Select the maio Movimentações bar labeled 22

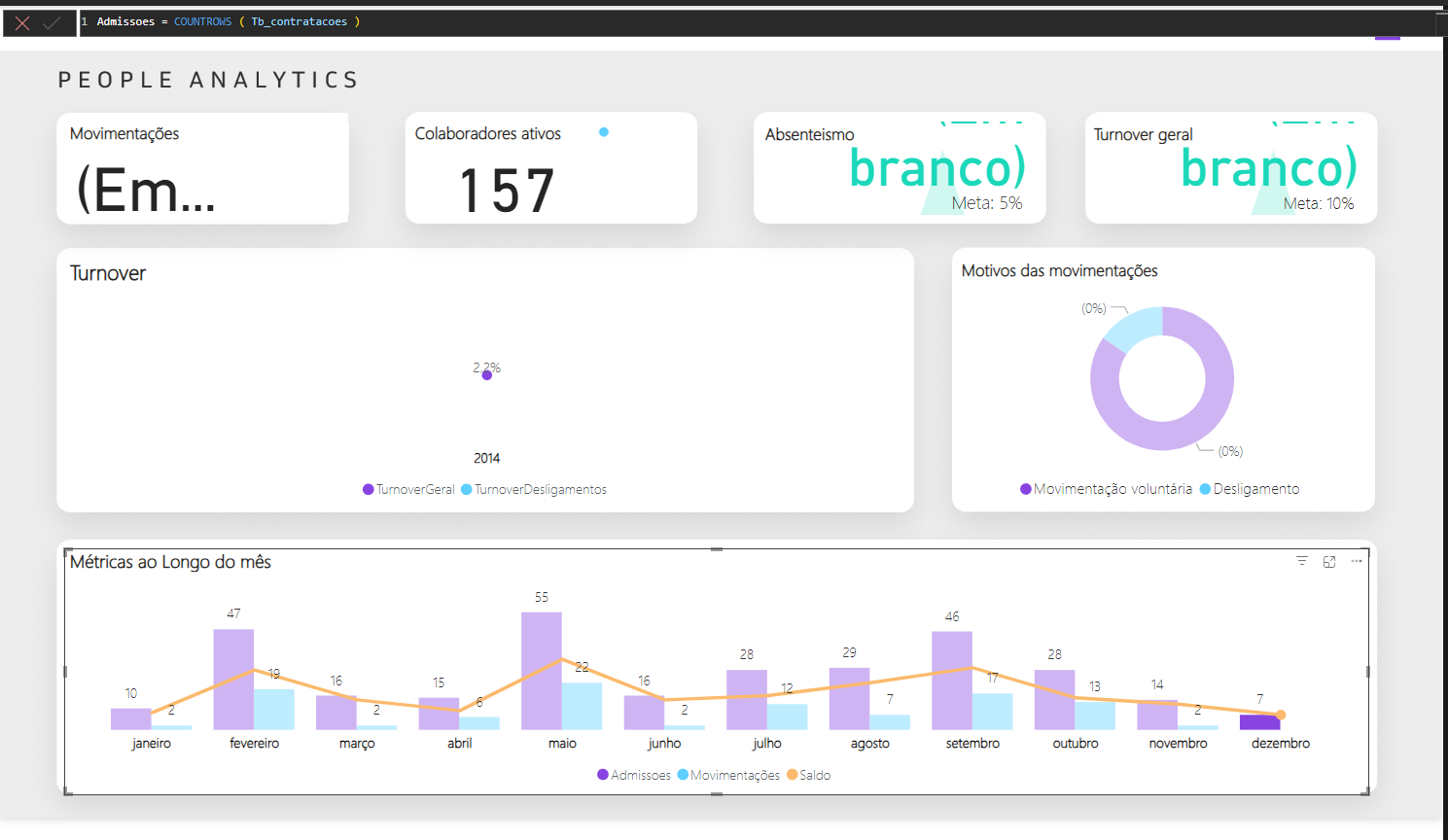pos(582,707)
